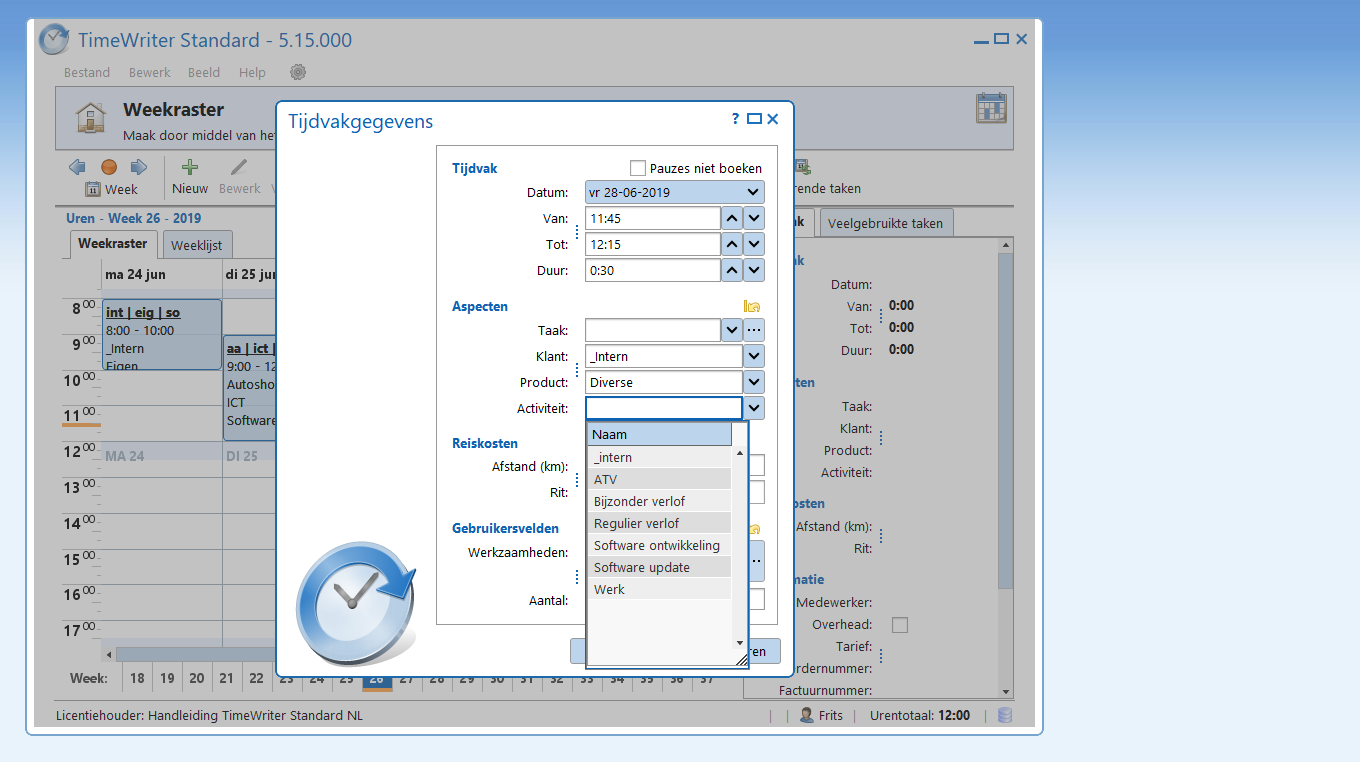This screenshot has height=762, width=1360.
Task: Open the calendar icon at top right of main window
Action: pos(991,108)
